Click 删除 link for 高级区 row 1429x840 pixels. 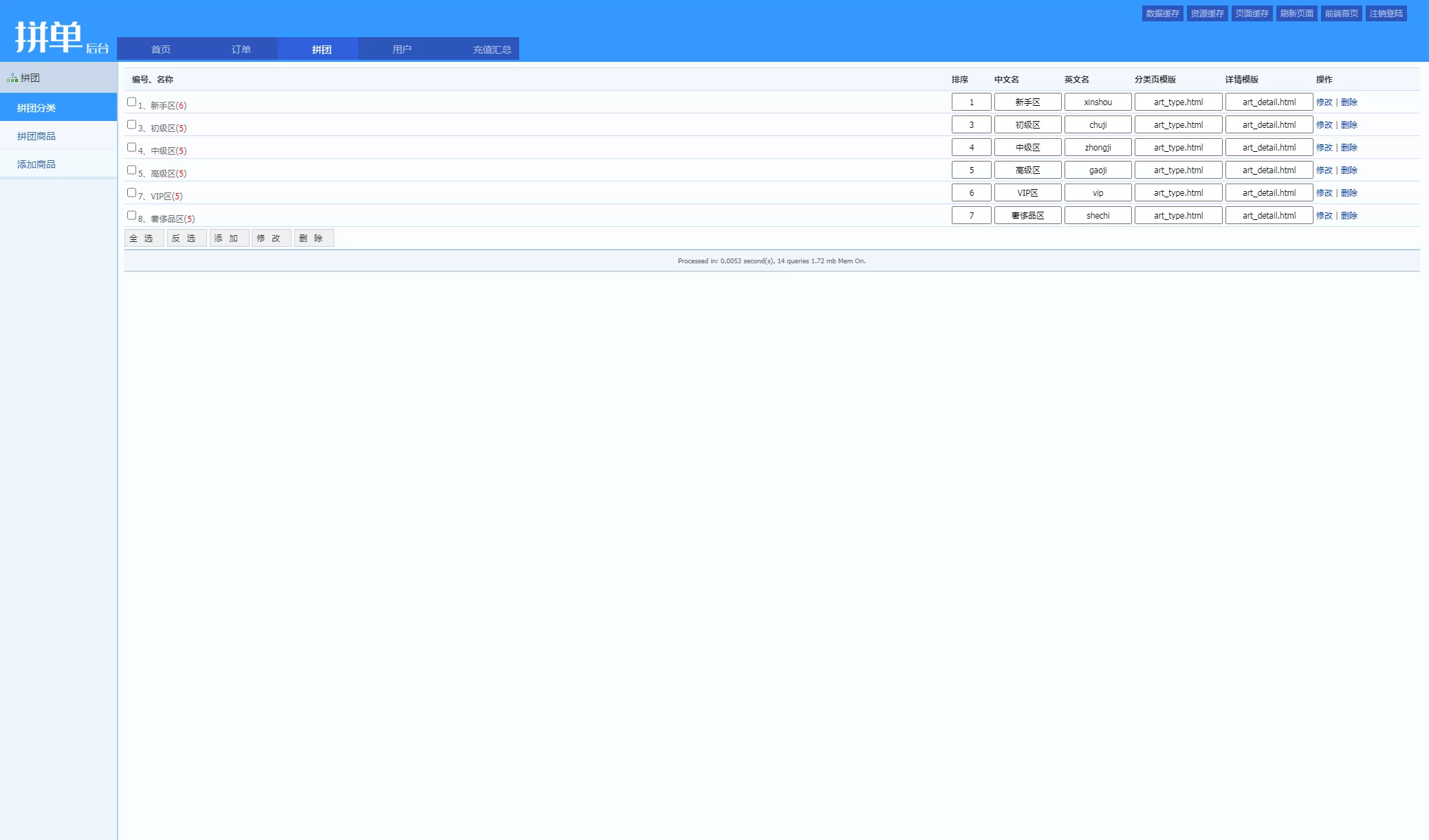click(1349, 170)
